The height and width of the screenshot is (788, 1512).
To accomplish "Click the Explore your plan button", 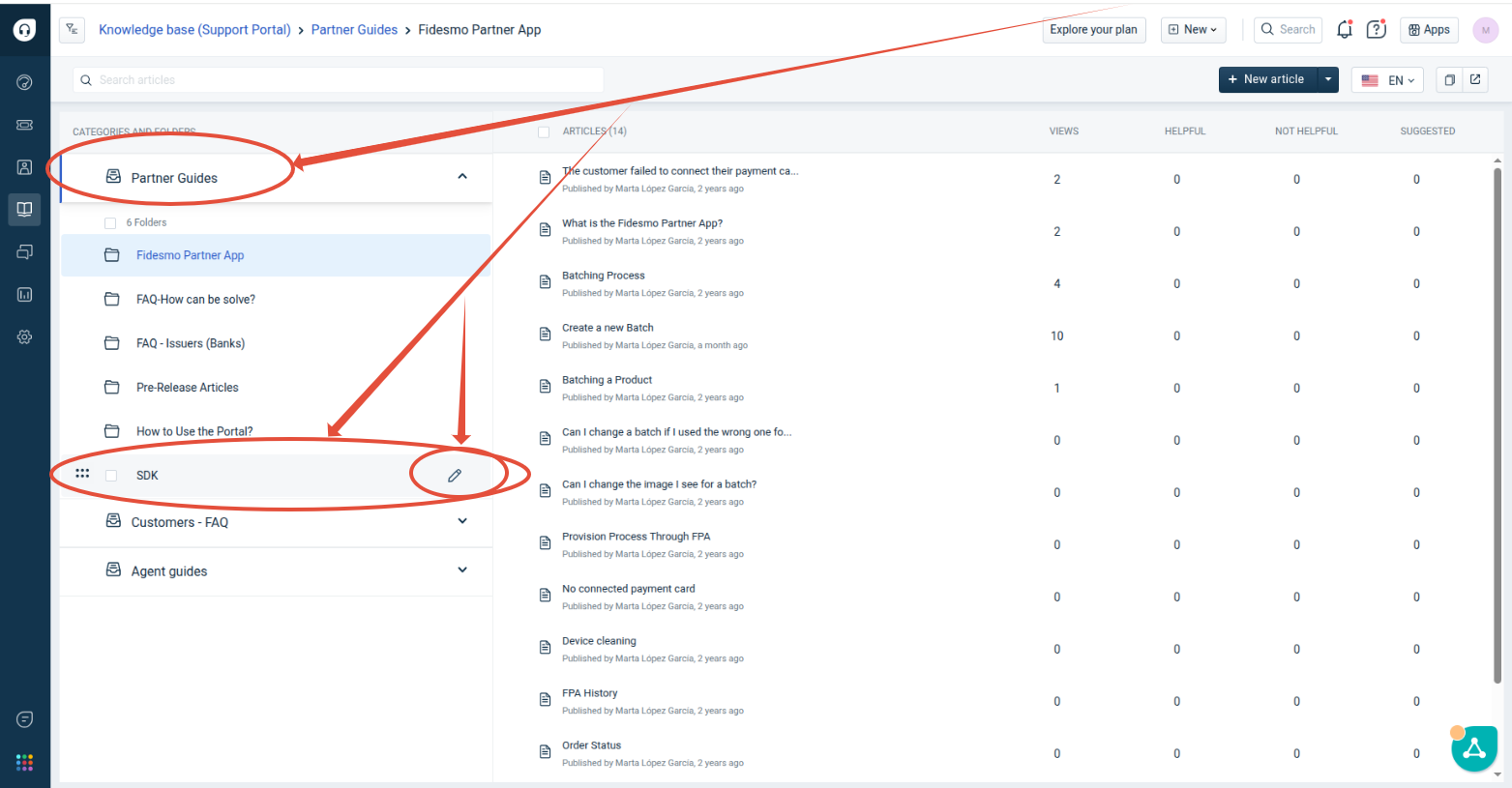I will tap(1094, 30).
